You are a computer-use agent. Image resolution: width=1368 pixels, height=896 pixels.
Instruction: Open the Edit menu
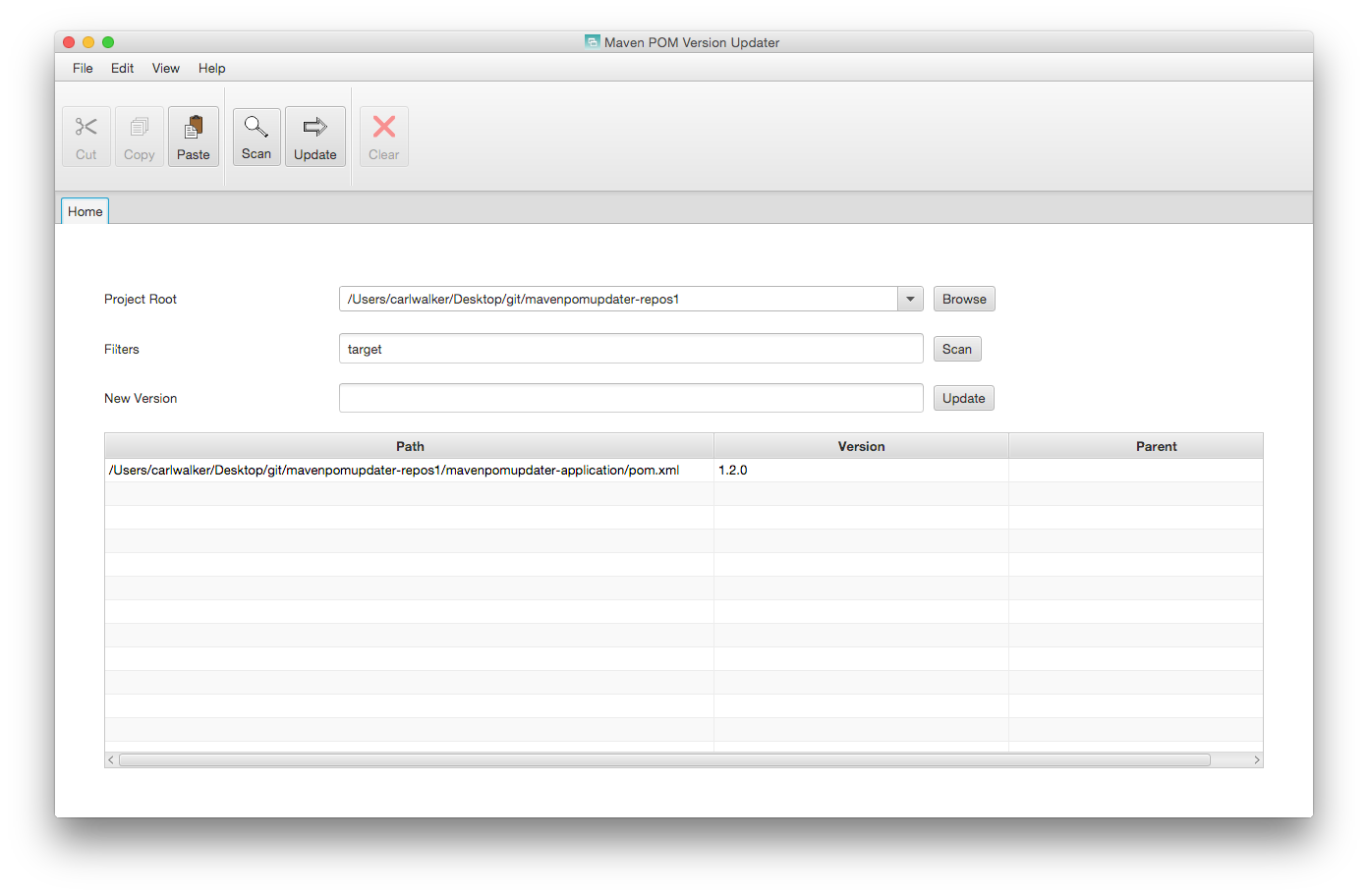pyautogui.click(x=122, y=68)
